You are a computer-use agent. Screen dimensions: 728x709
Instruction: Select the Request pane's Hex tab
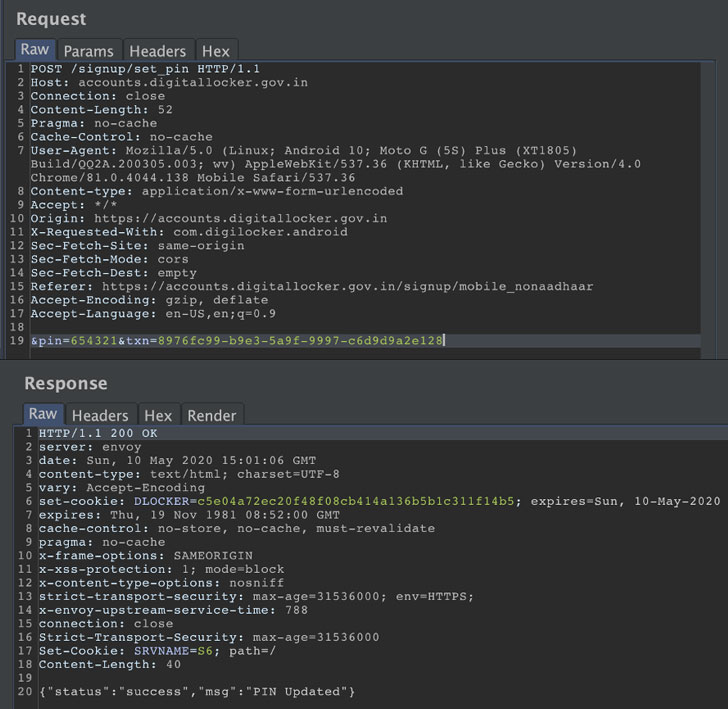pyautogui.click(x=215, y=51)
